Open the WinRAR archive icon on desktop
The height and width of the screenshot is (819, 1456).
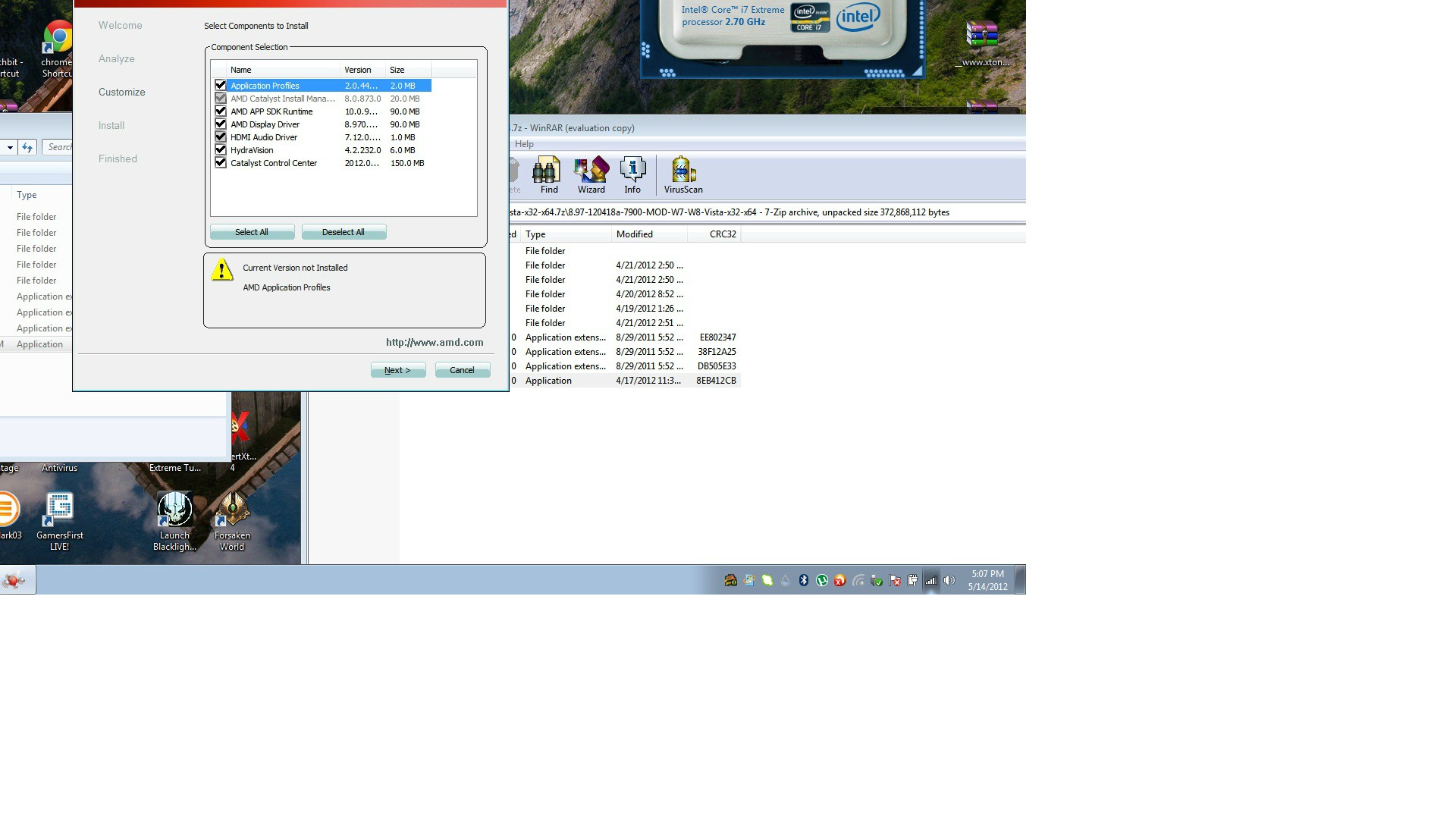tap(982, 44)
